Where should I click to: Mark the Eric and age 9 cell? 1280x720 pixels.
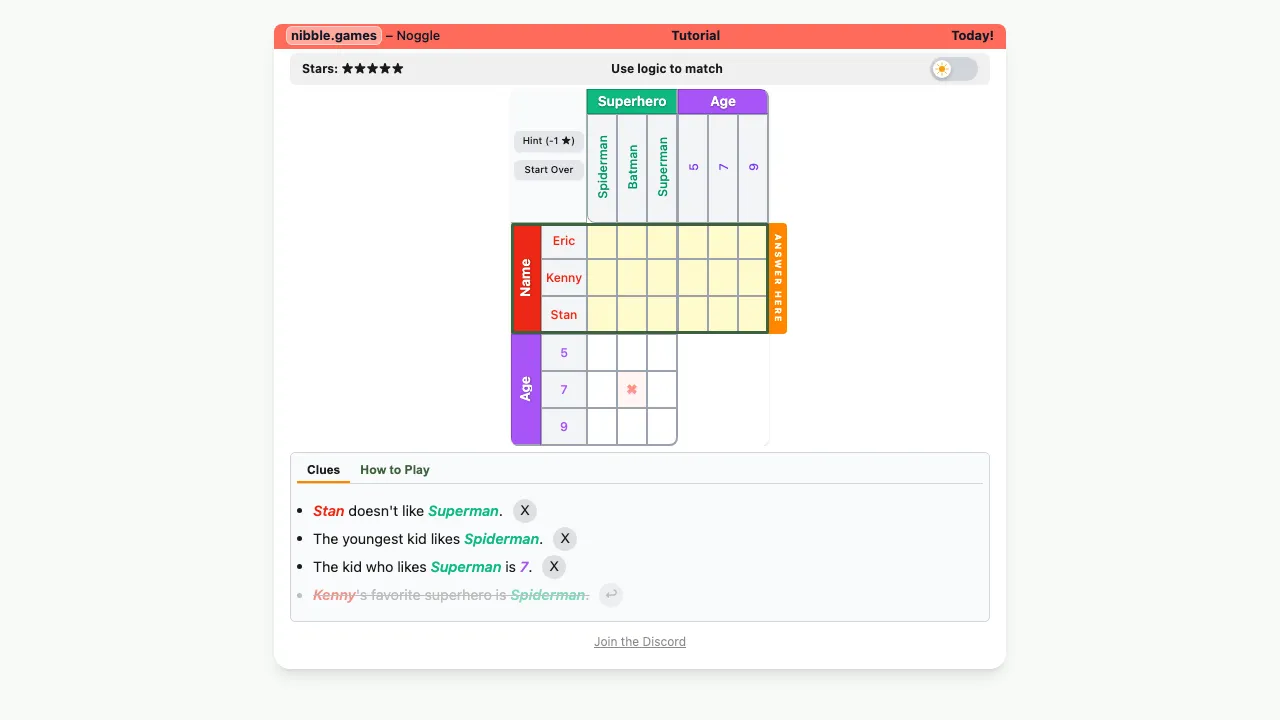pos(752,241)
